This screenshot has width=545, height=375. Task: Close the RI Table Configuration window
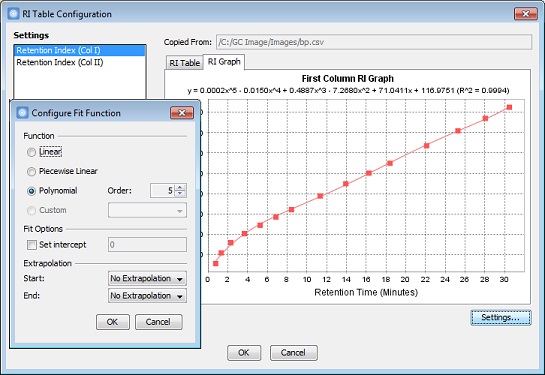(x=526, y=14)
